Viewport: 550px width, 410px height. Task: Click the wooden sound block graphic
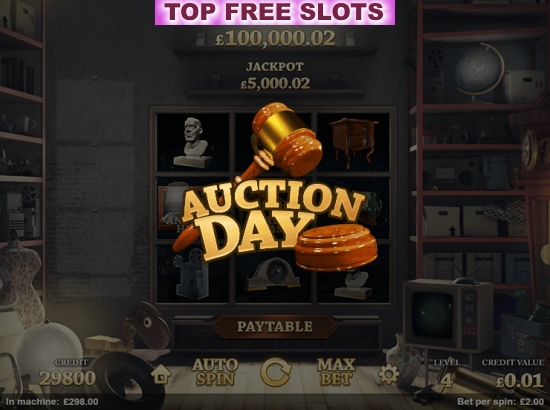click(336, 247)
